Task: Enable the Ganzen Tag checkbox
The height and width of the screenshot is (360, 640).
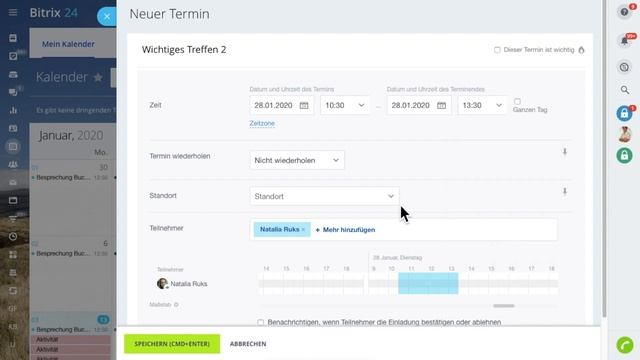Action: tap(517, 101)
